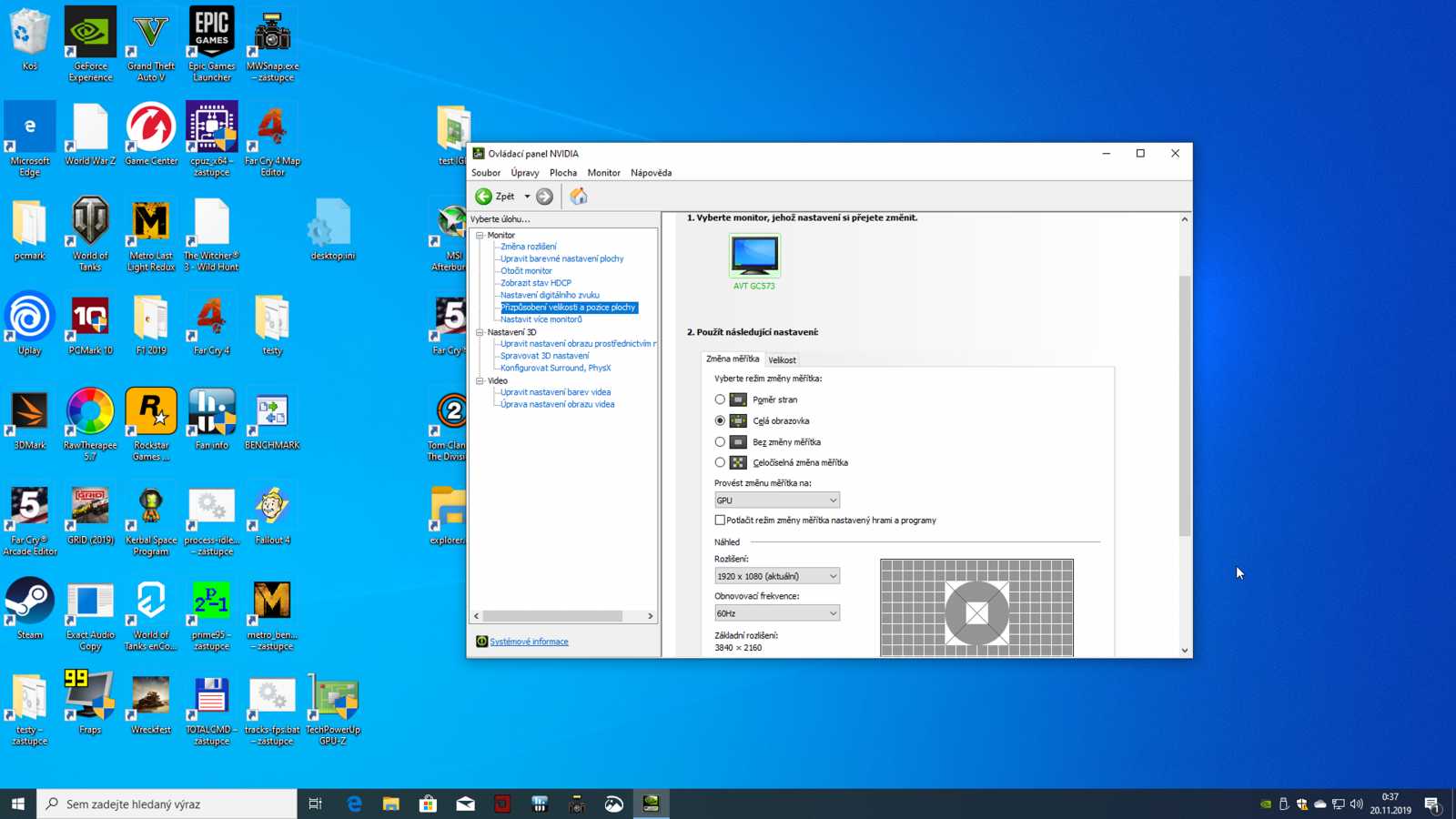
Task: Select Rockstar Games desktop icon
Action: [151, 423]
